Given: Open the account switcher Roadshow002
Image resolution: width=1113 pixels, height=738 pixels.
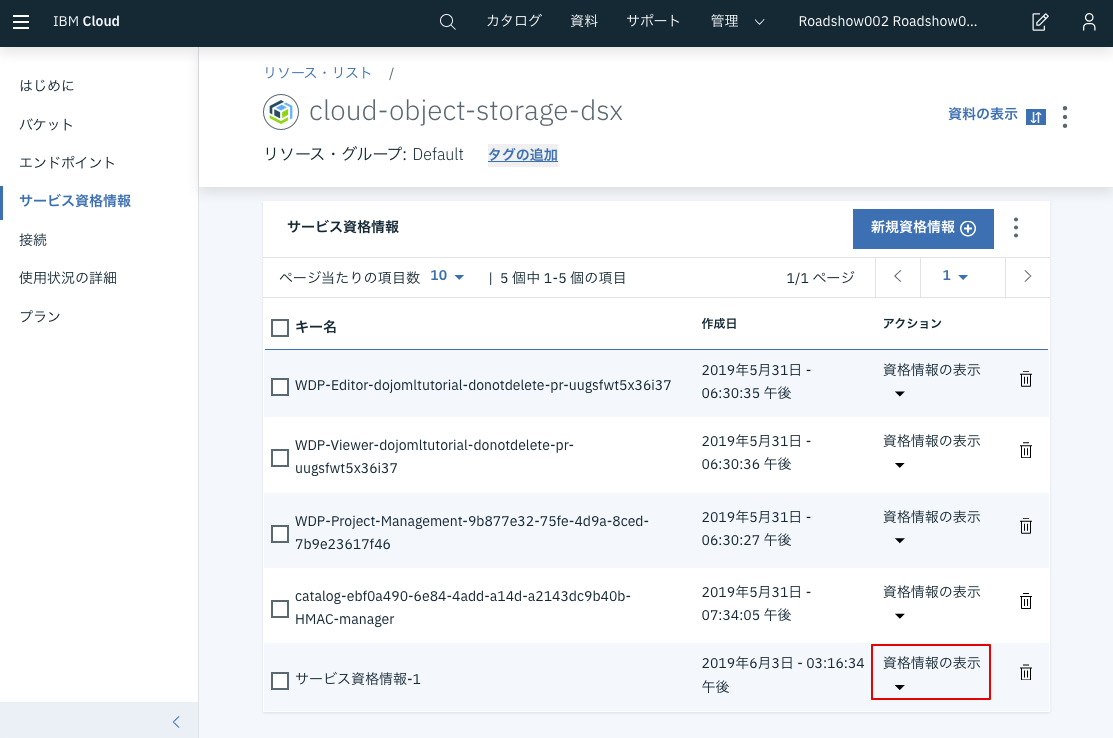Looking at the screenshot, I should tap(887, 22).
